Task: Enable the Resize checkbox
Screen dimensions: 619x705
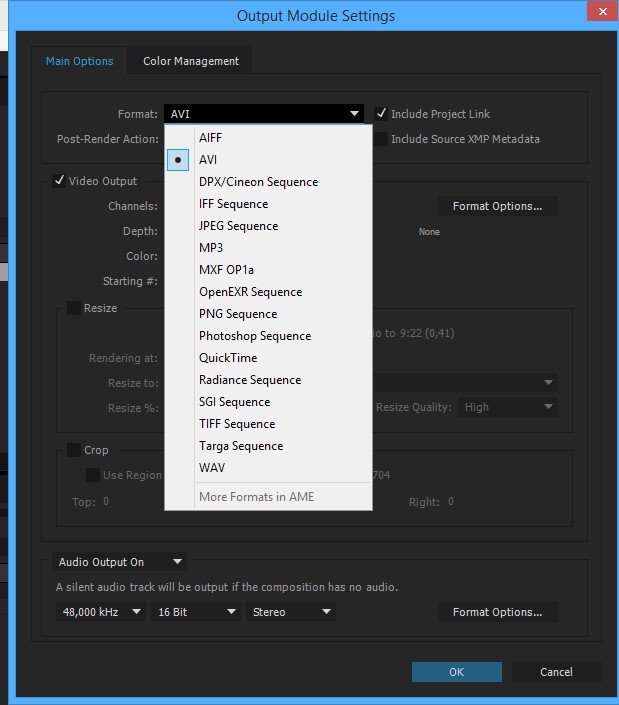Action: (74, 308)
